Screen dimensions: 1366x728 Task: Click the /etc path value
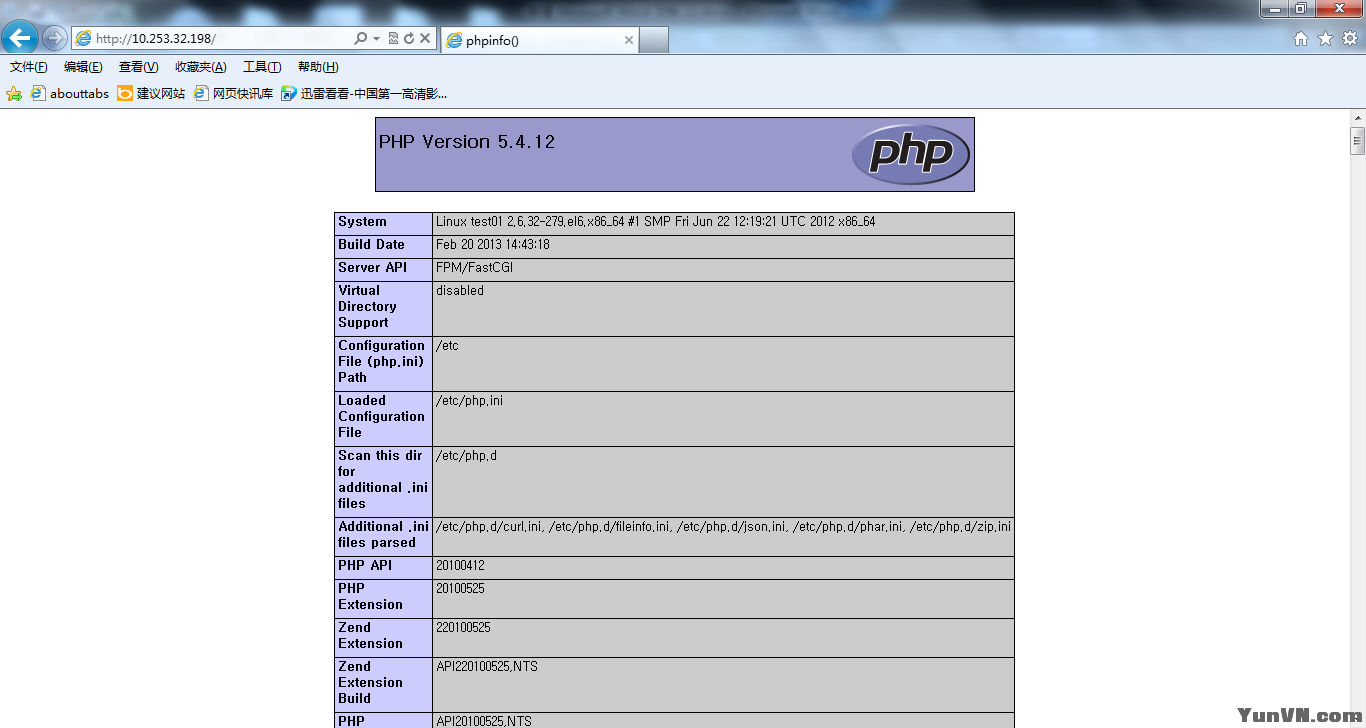pyautogui.click(x=447, y=346)
